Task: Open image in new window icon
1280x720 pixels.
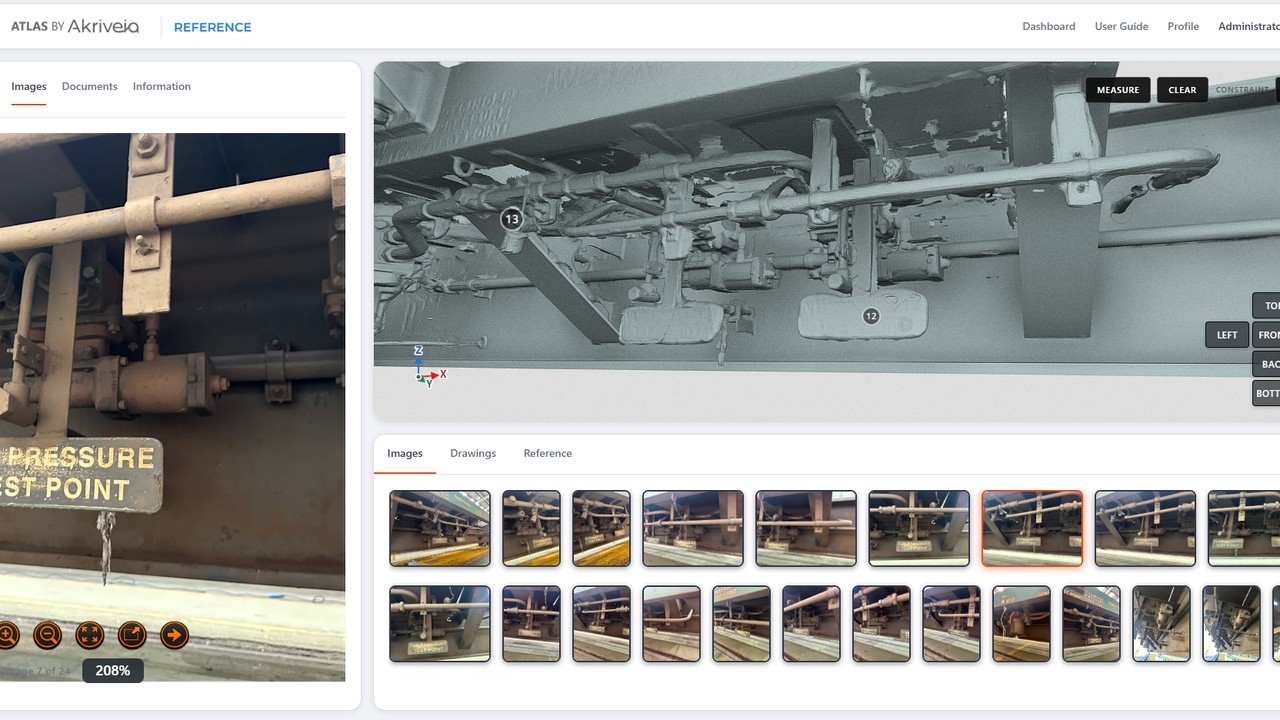Action: coord(132,634)
